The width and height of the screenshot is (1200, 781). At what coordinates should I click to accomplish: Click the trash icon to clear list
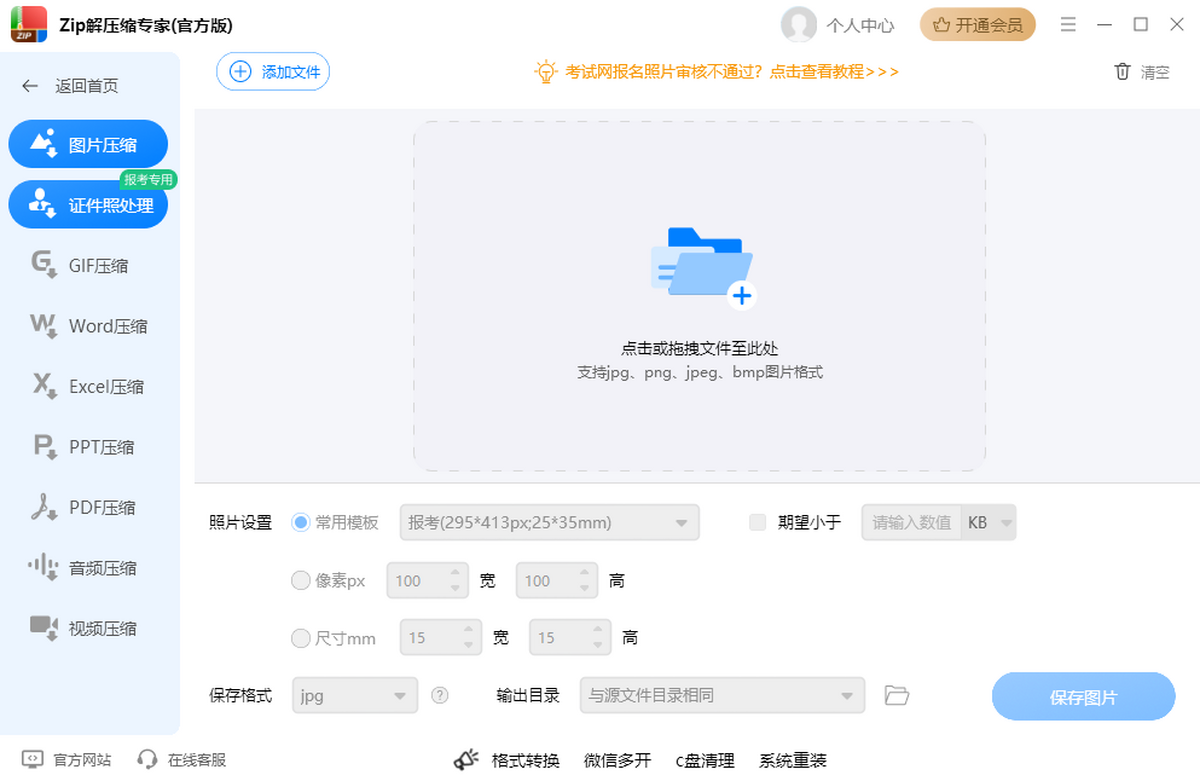(x=1122, y=72)
